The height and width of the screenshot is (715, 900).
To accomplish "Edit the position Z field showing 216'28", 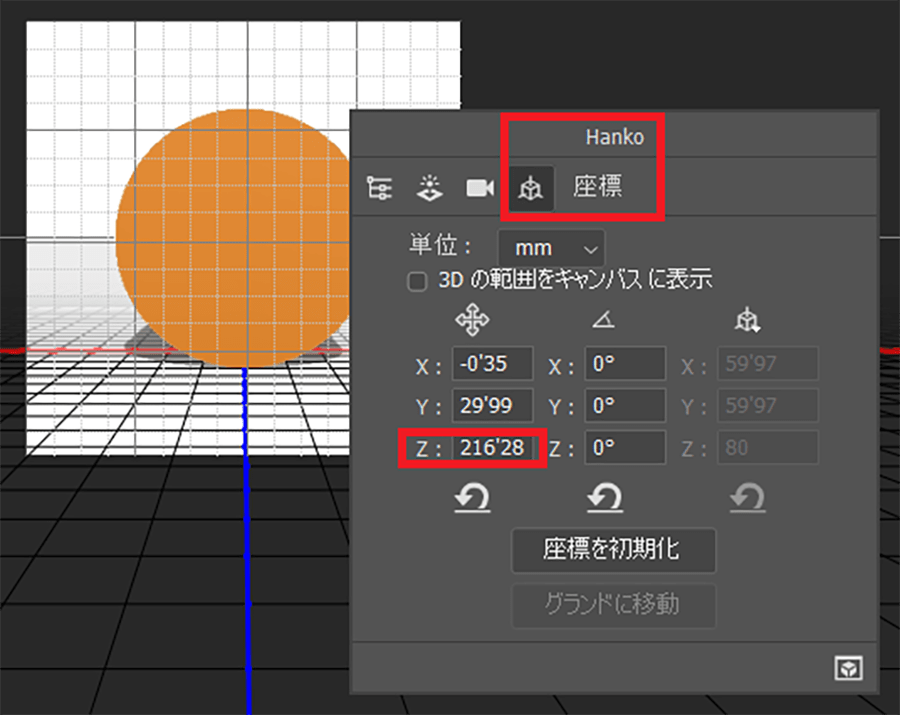I will pos(492,448).
